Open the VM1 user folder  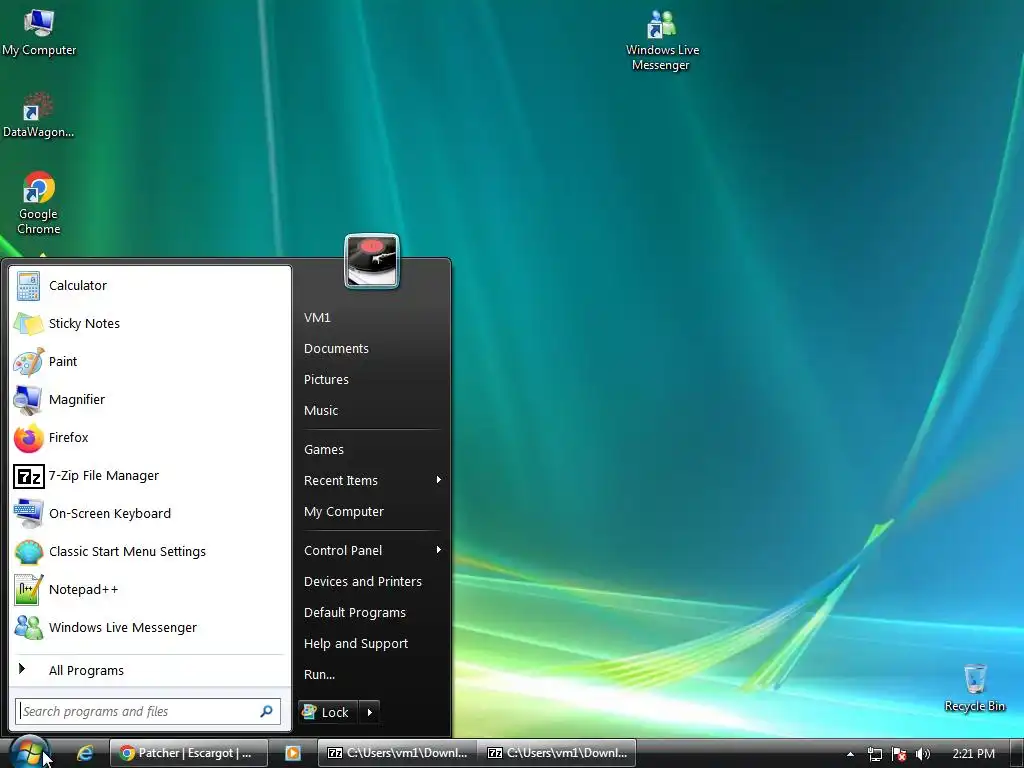[x=371, y=317]
